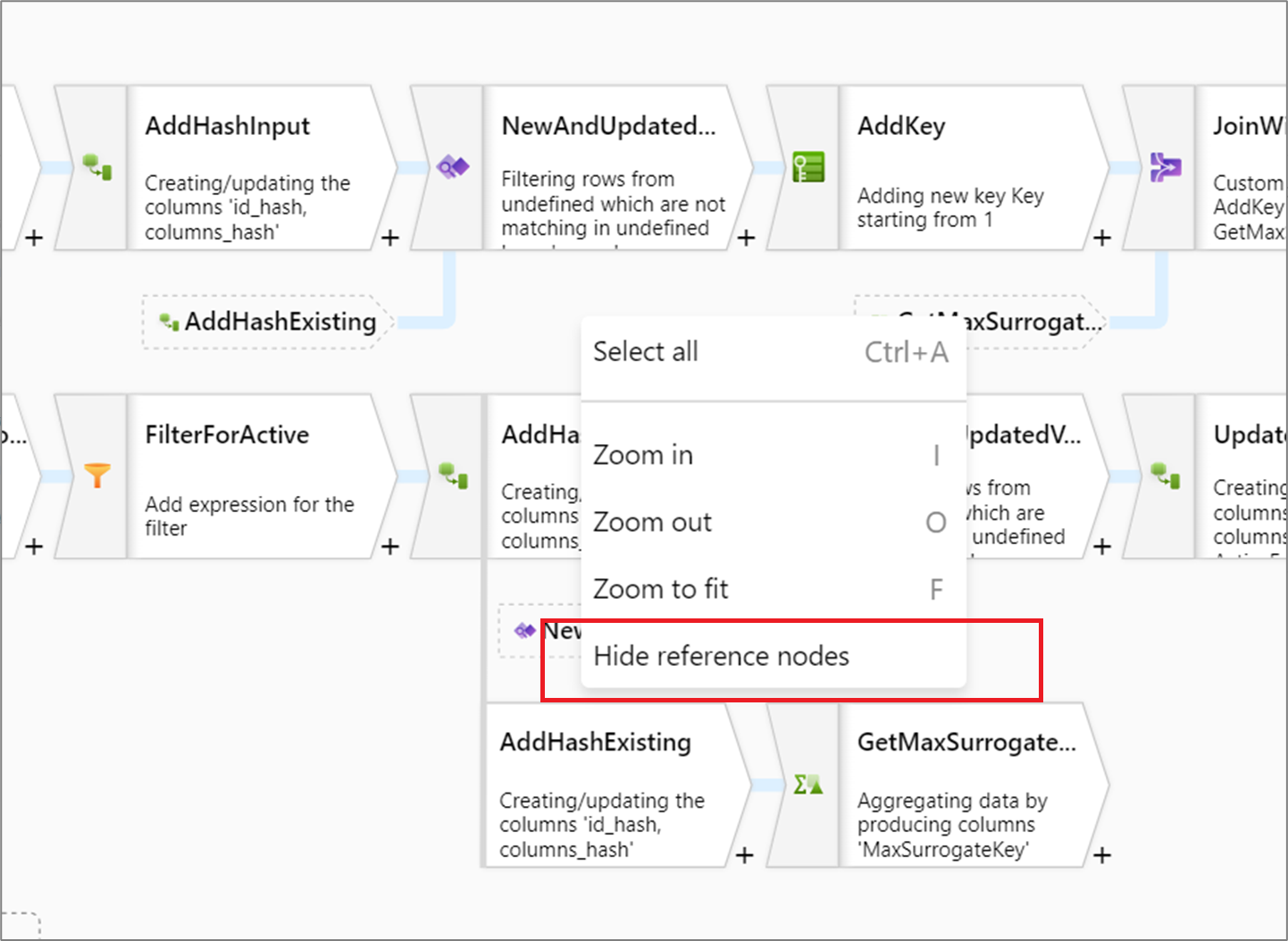
Task: Click the plus button after AddKey
Action: coord(1102,238)
